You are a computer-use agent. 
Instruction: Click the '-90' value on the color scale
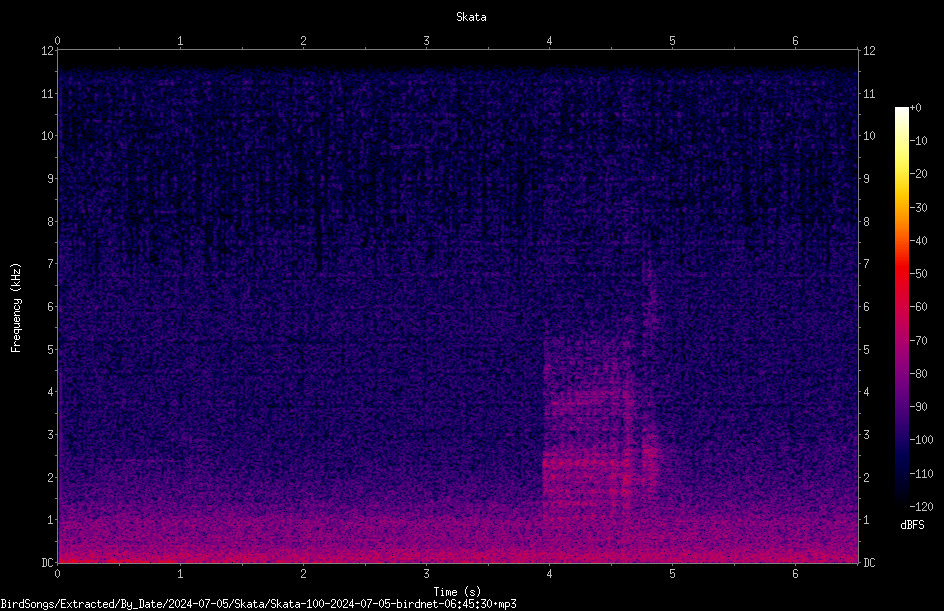[918, 407]
